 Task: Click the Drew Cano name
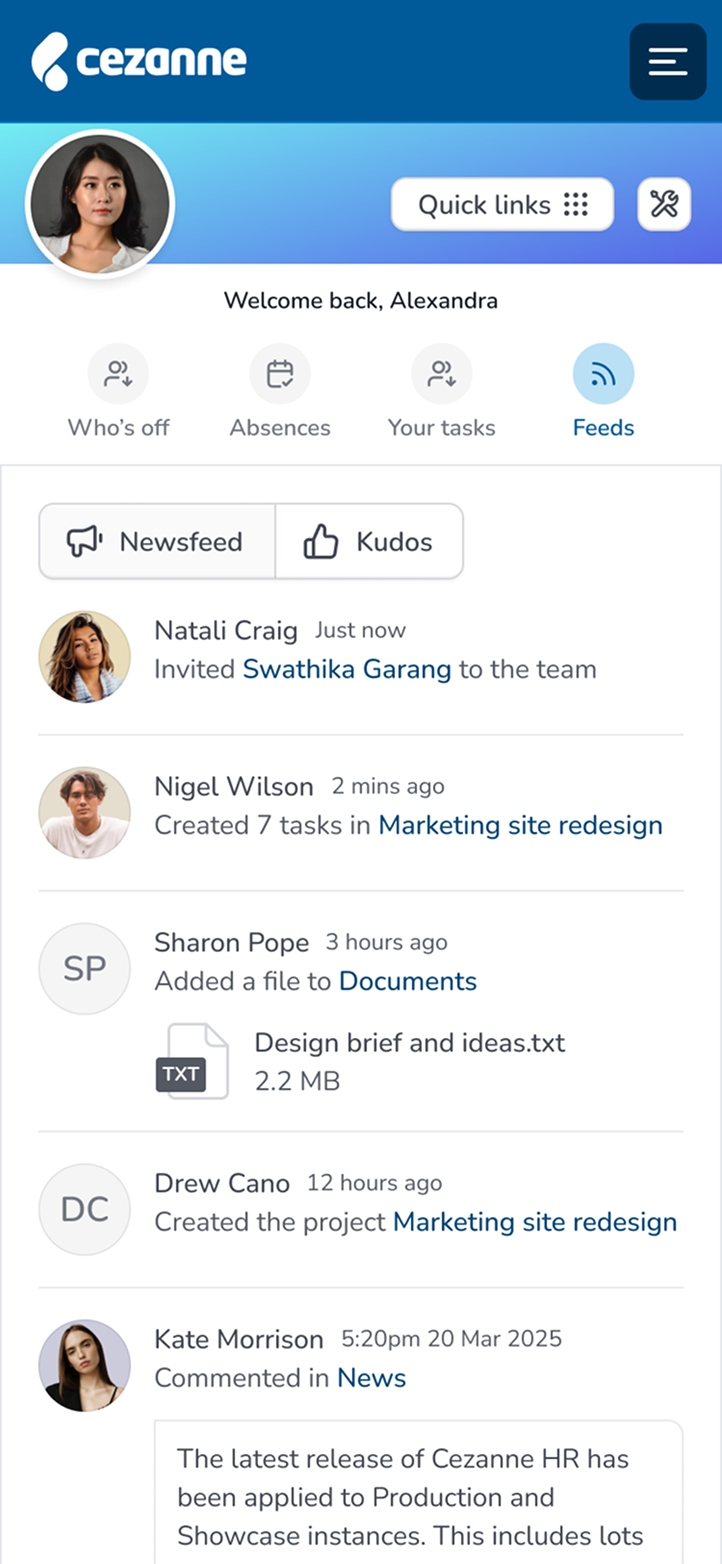(222, 1183)
